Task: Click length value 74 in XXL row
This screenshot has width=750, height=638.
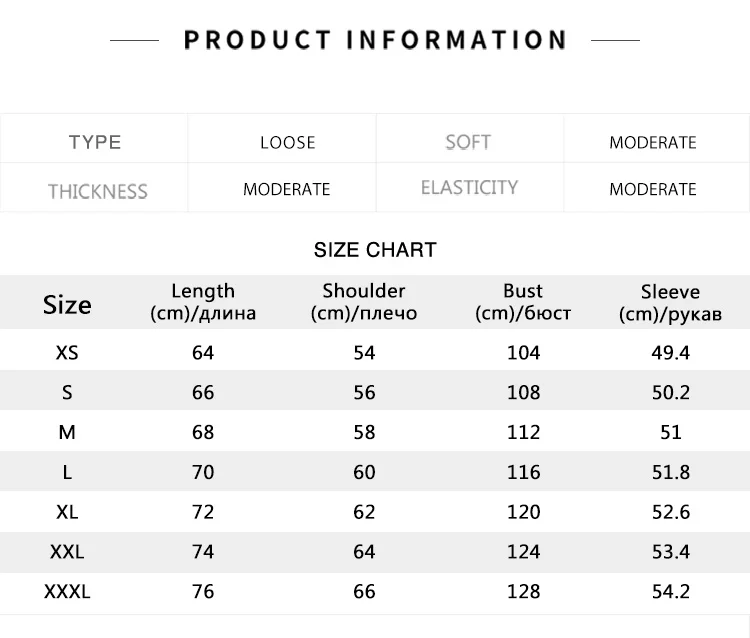Action: coord(203,552)
